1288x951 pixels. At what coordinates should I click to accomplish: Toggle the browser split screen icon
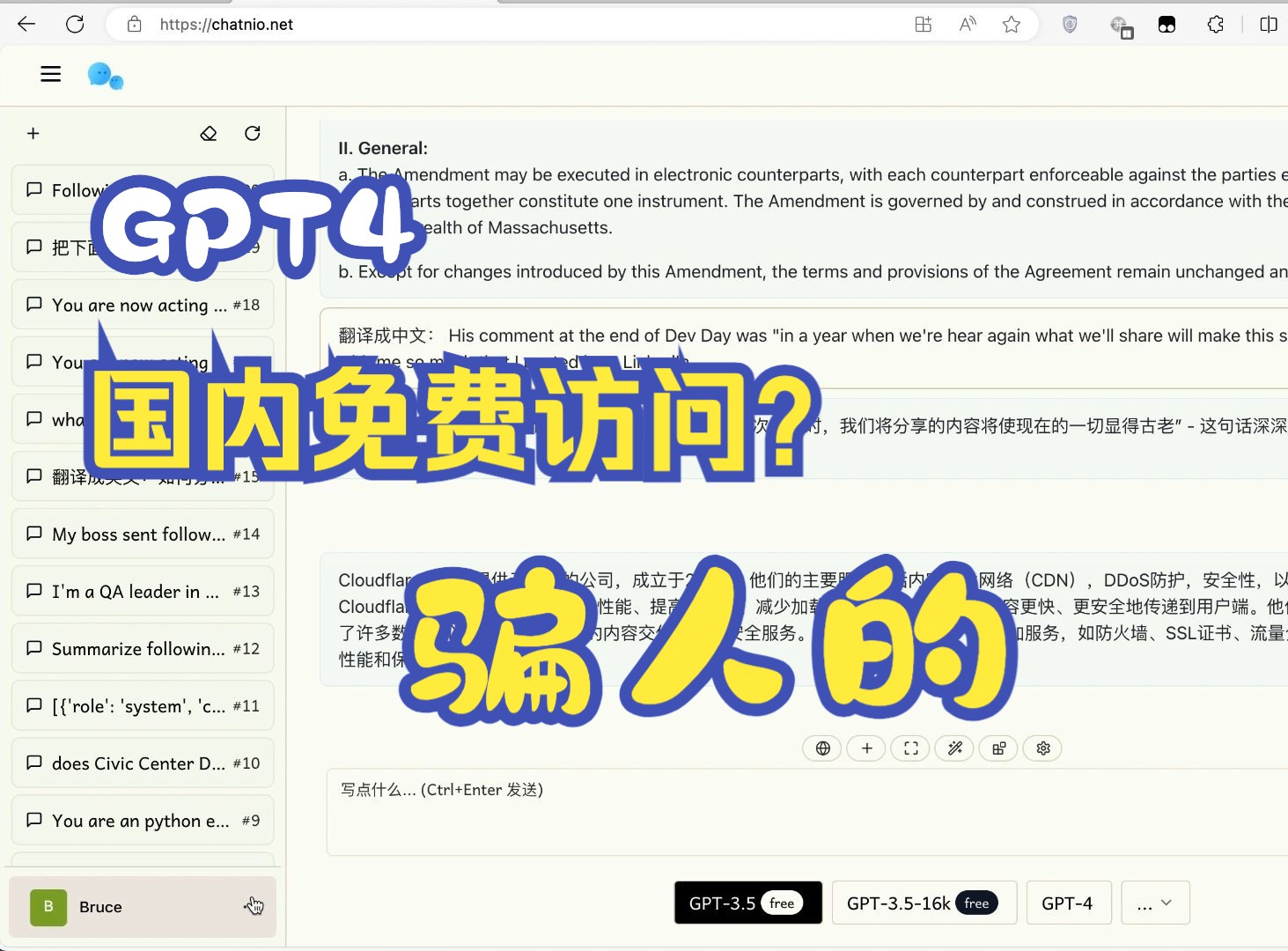(1269, 25)
